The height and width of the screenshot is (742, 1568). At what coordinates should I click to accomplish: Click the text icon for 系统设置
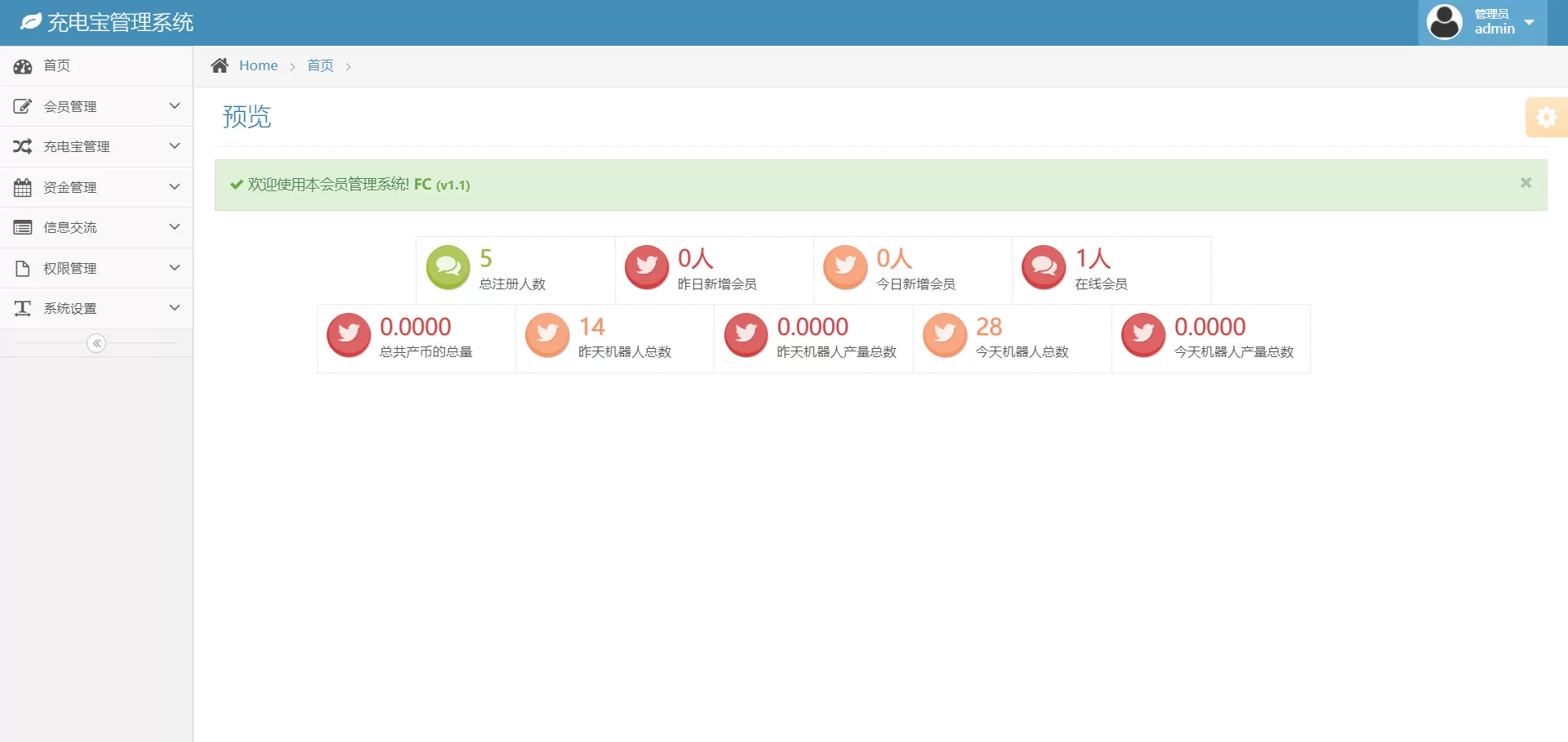(23, 308)
